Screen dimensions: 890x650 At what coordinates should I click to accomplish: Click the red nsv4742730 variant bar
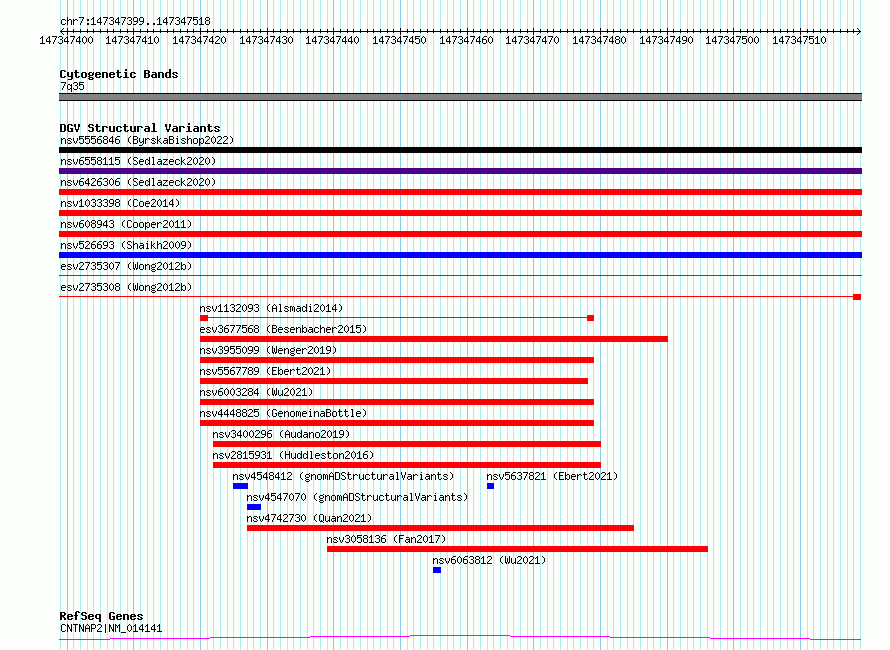pyautogui.click(x=440, y=528)
